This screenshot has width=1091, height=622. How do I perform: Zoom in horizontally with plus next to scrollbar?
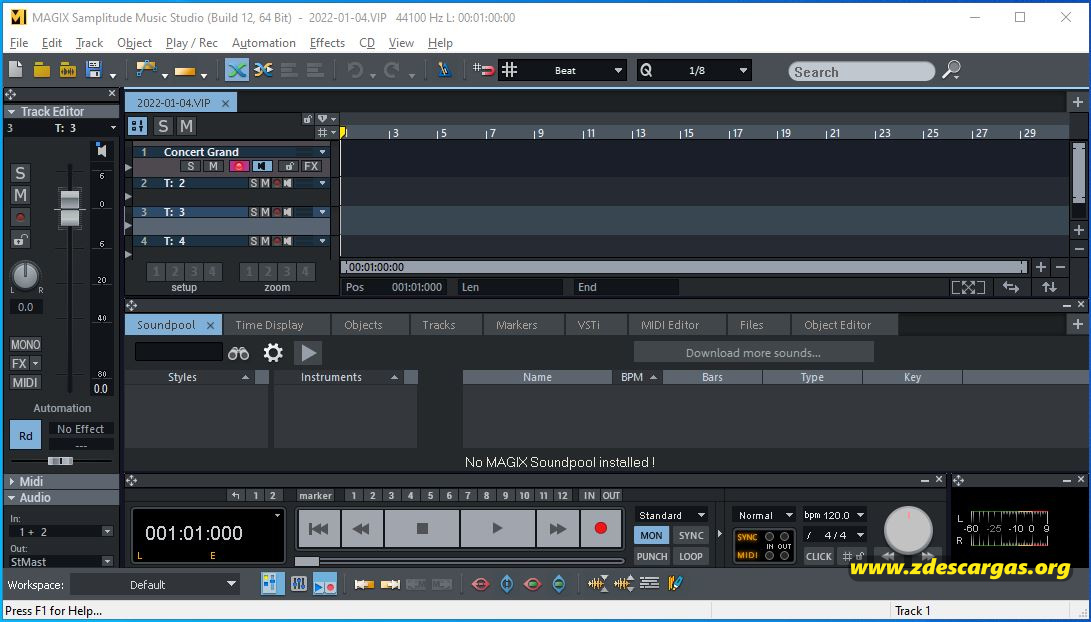pos(1041,267)
